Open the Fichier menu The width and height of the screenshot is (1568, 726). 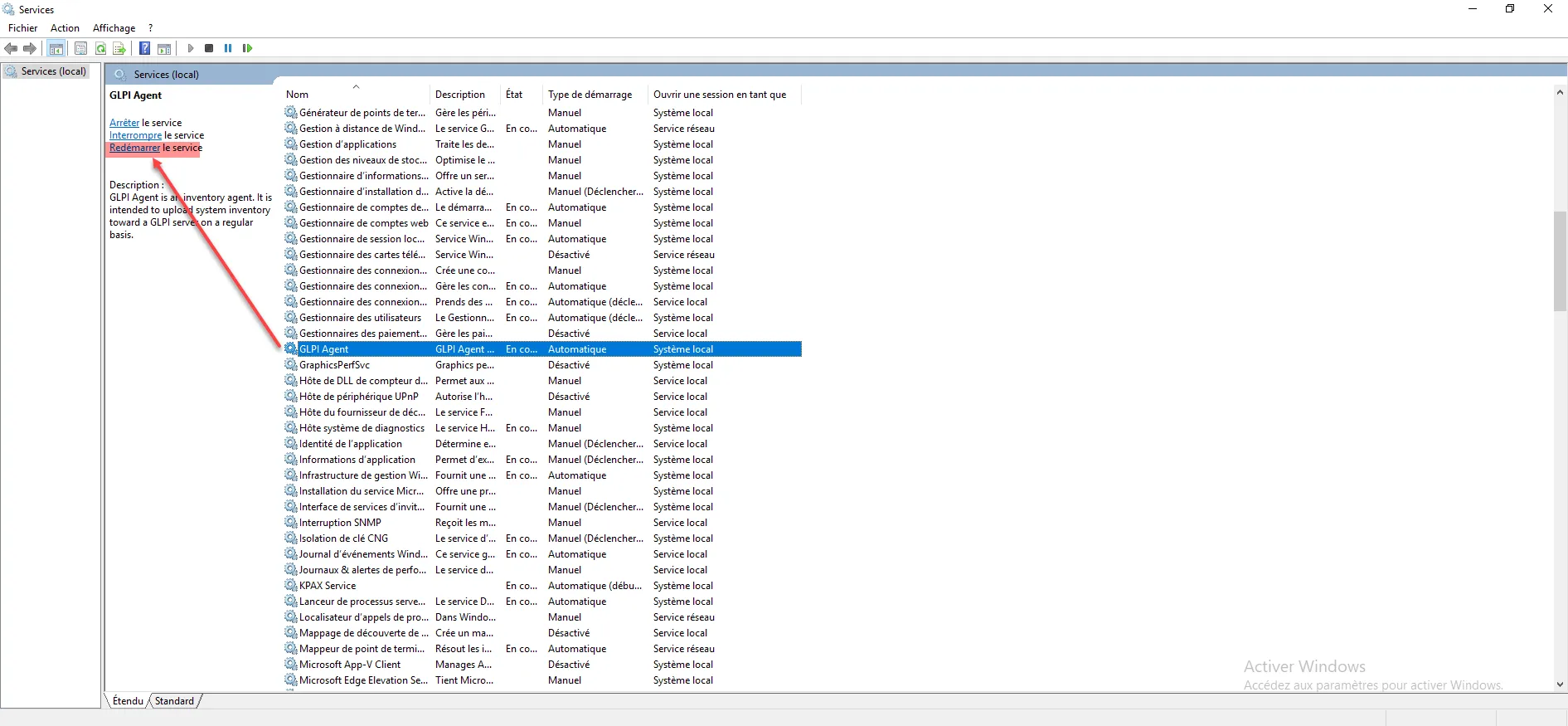pyautogui.click(x=22, y=28)
